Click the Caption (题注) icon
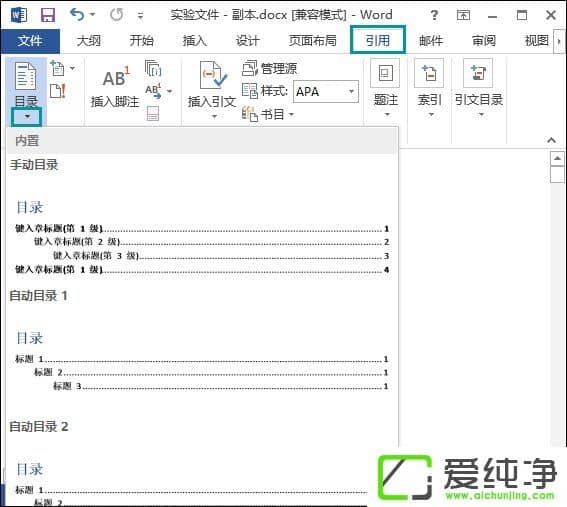Screen dimensions: 567x507 pyautogui.click(x=385, y=73)
